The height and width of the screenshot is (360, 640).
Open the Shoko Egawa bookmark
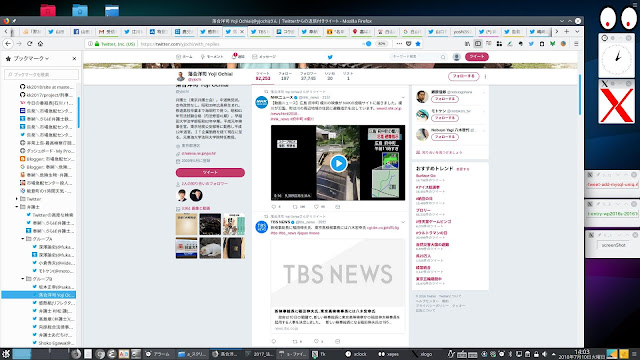(53, 343)
